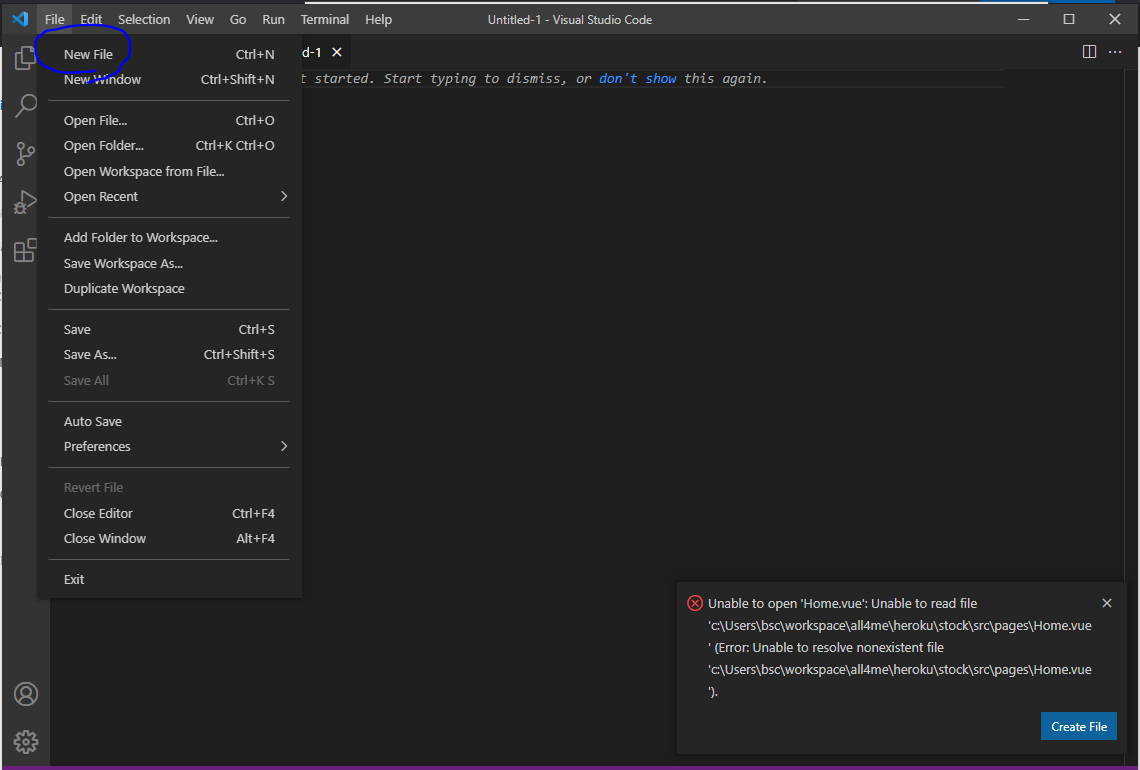Click the Create File button
This screenshot has height=770, width=1140.
pos(1078,726)
